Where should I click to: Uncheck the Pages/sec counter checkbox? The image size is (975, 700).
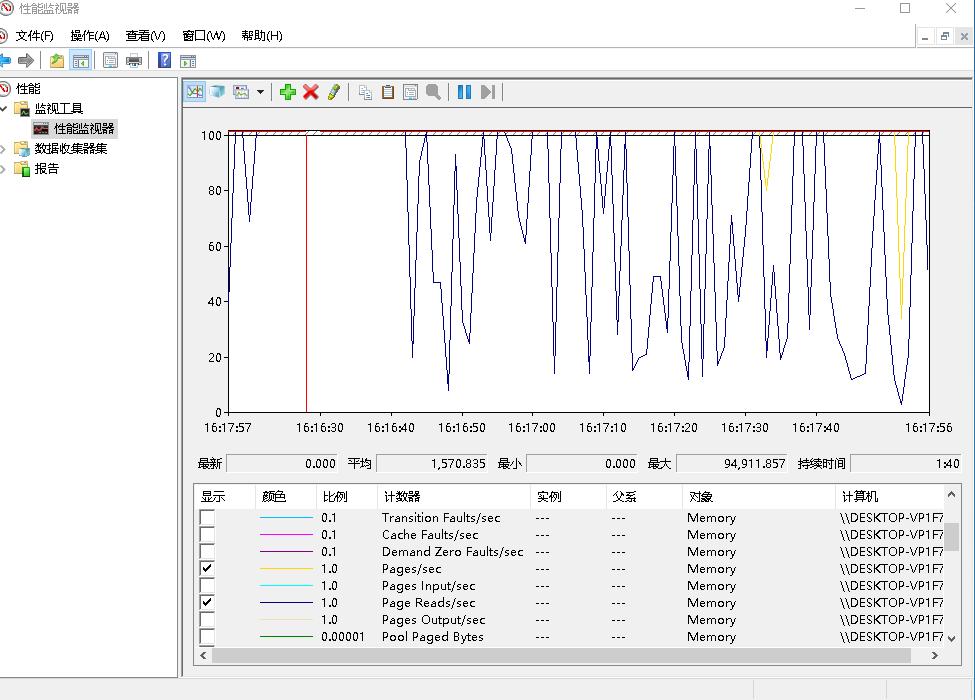tap(207, 569)
